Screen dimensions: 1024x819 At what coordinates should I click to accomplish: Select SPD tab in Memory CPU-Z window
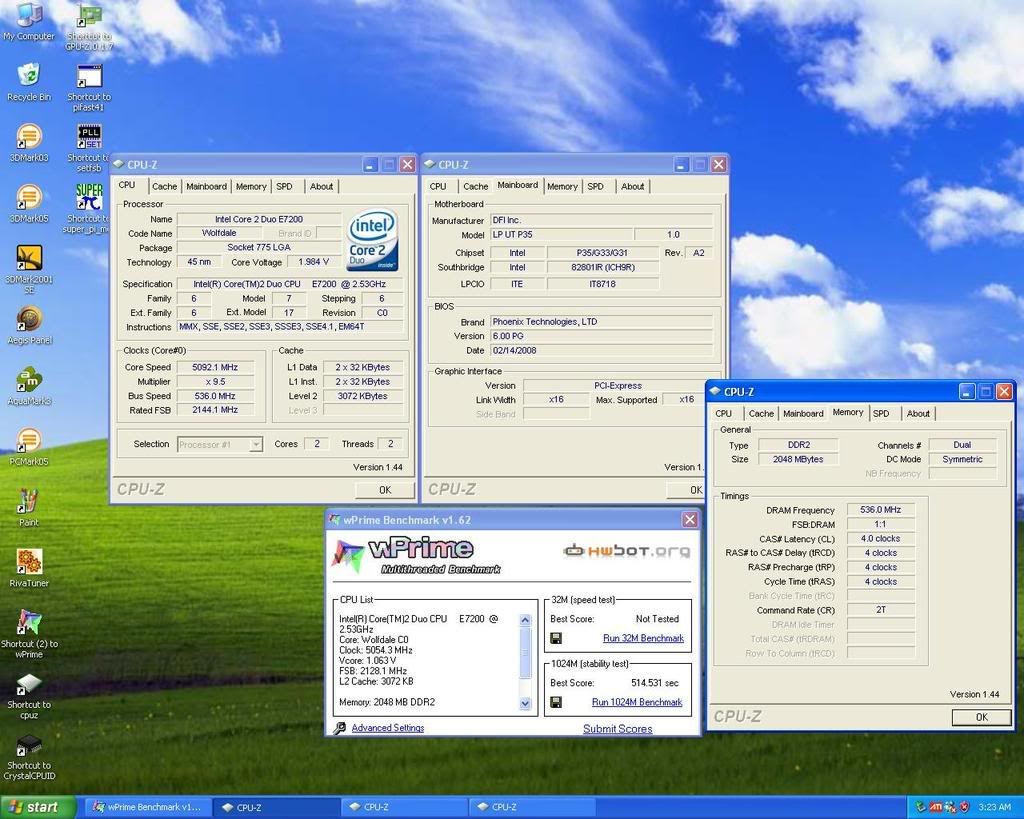point(881,413)
